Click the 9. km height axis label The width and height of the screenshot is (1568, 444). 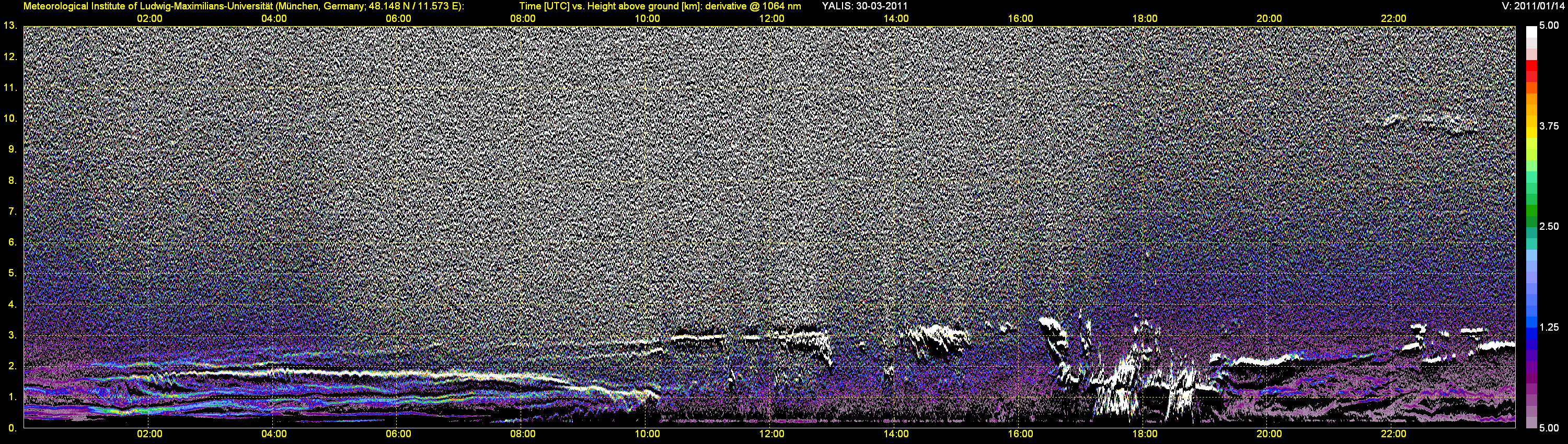coord(12,149)
